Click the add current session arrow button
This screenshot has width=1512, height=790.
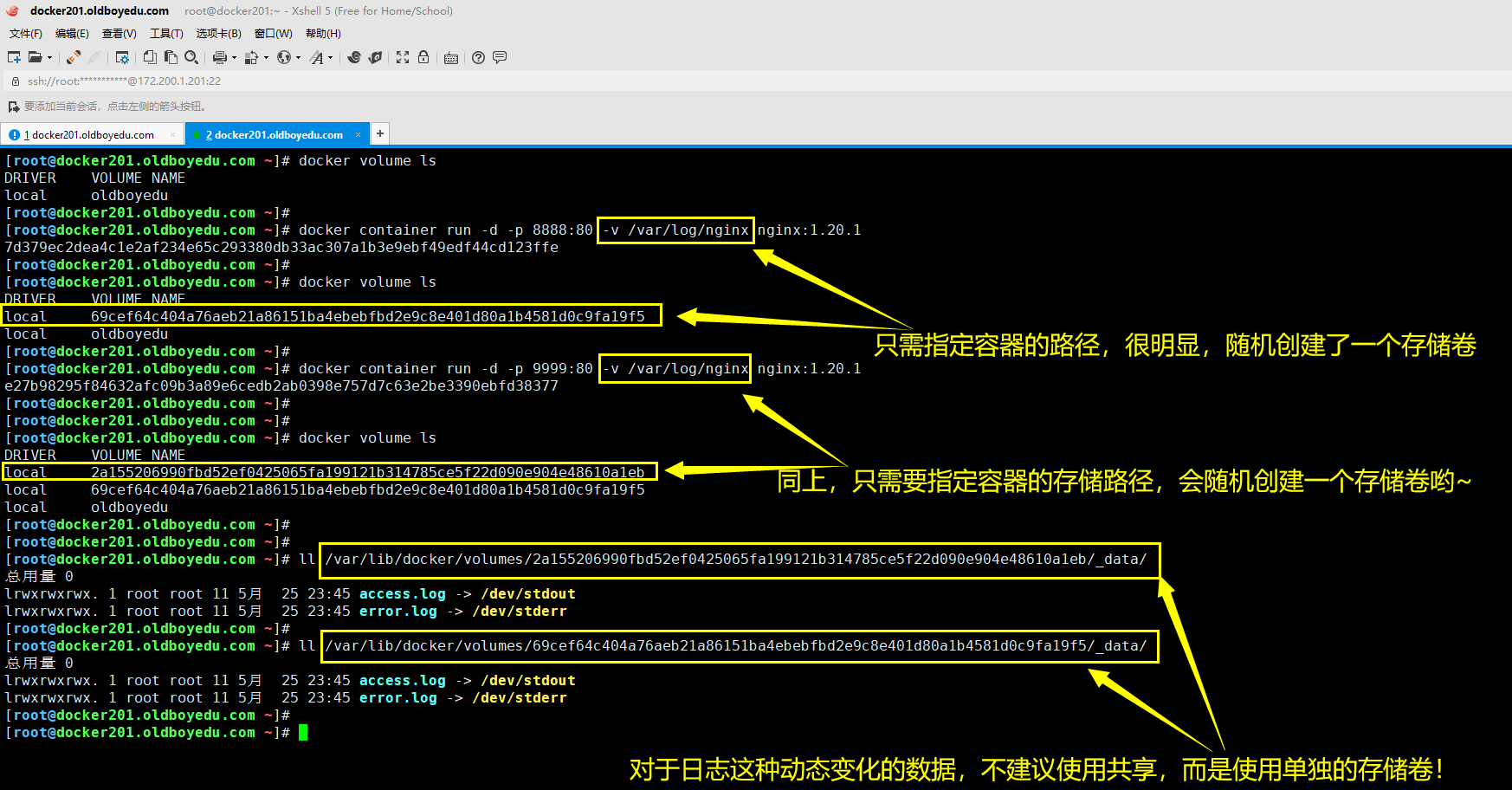coord(13,107)
